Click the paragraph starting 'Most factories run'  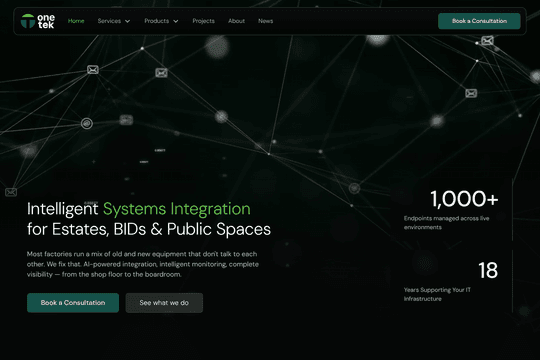point(143,264)
